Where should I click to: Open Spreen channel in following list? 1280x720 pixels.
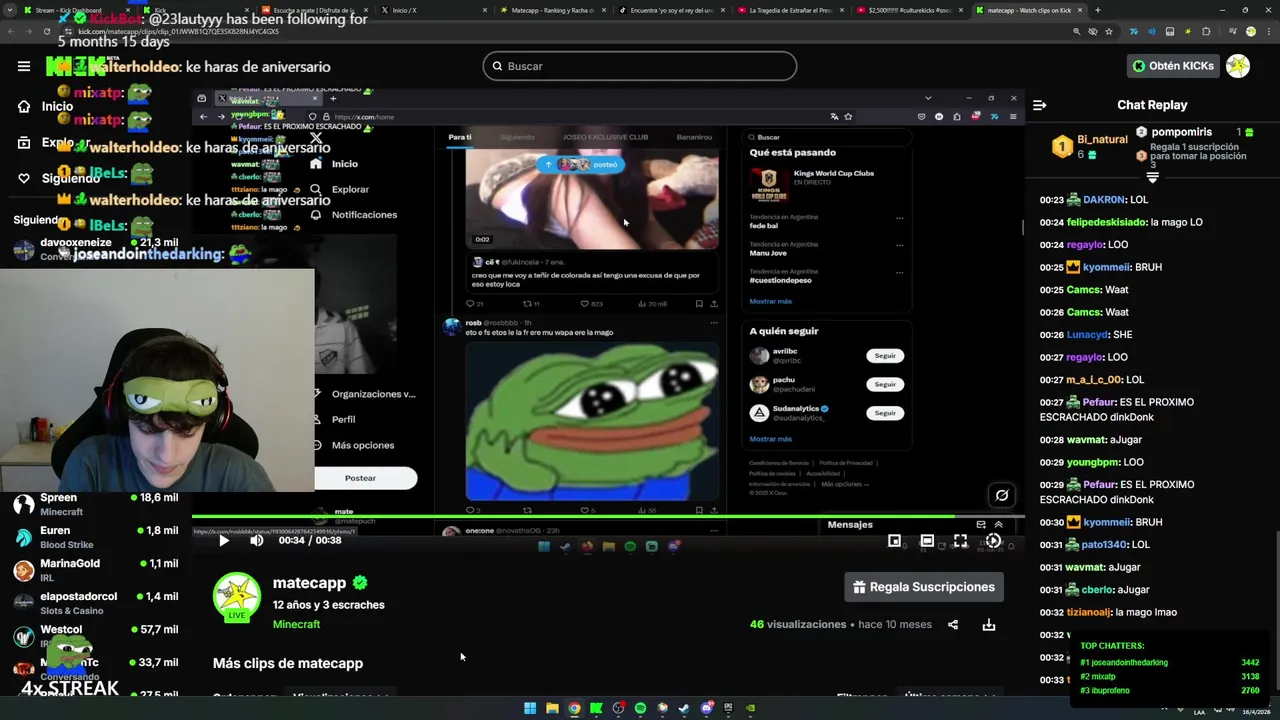[96, 504]
